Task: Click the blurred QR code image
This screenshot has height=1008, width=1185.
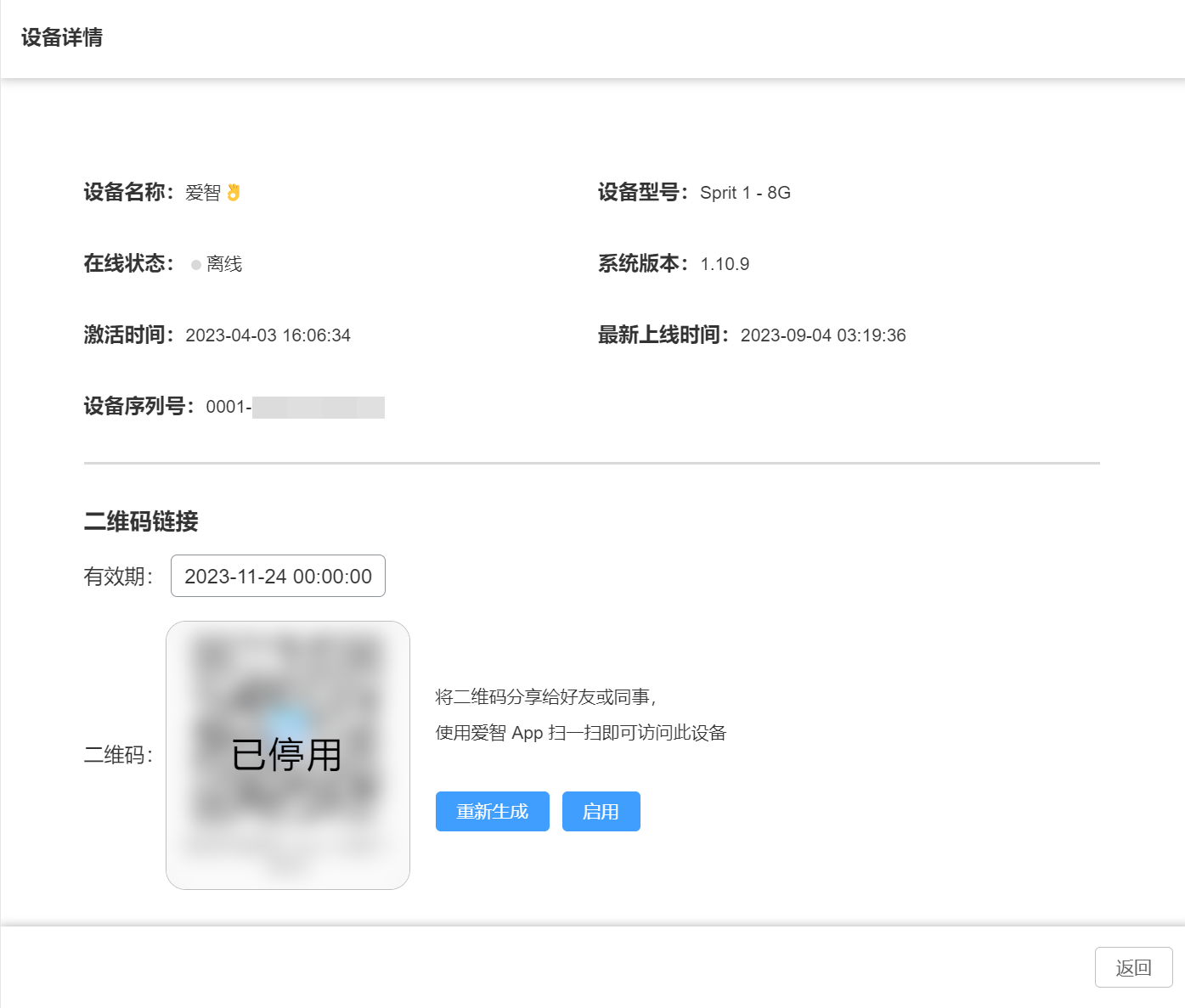Action: pyautogui.click(x=287, y=679)
